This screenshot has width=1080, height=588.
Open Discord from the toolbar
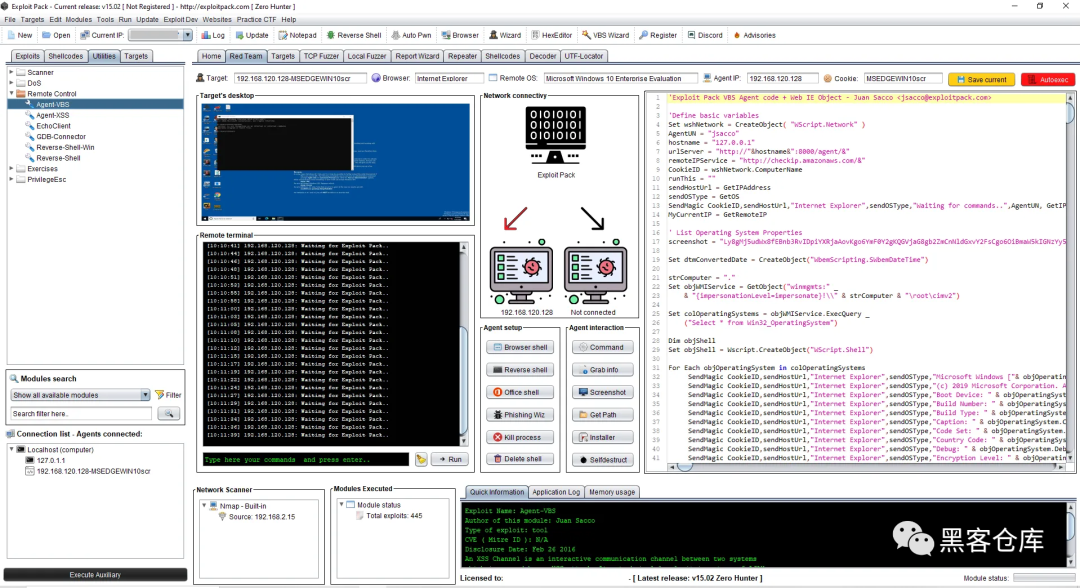(705, 35)
